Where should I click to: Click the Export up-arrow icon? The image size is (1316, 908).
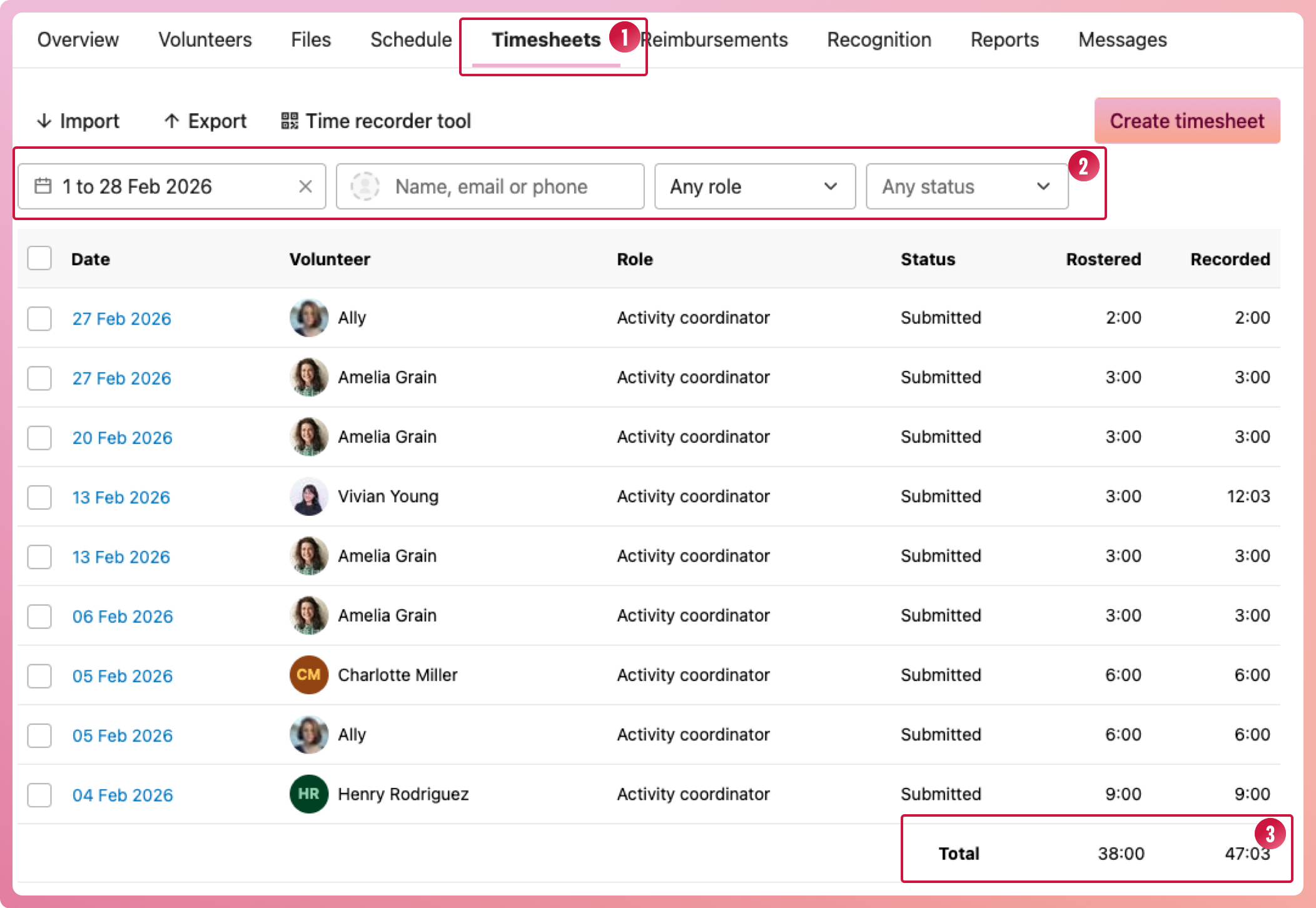172,121
